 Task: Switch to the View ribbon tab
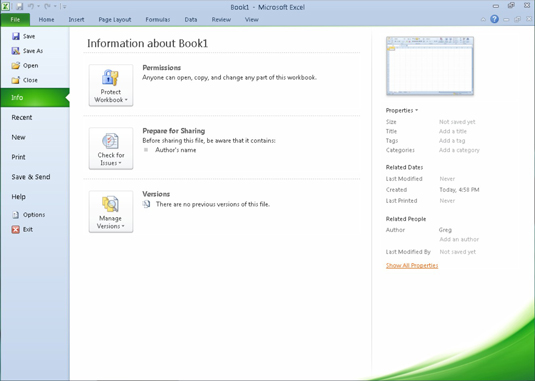[x=251, y=19]
